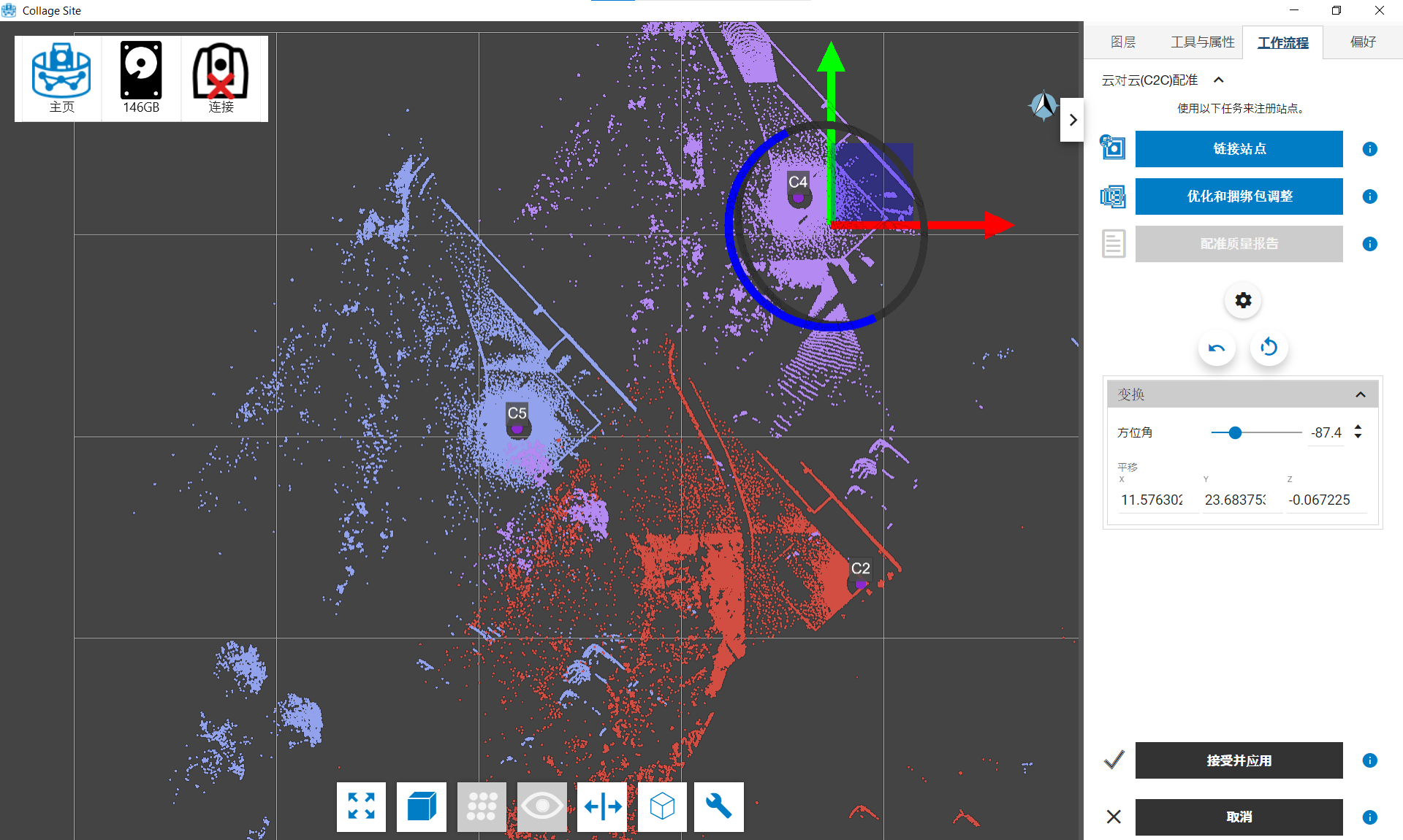Click the horizontal measure arrows icon
Viewport: 1403px width, 840px height.
602,806
